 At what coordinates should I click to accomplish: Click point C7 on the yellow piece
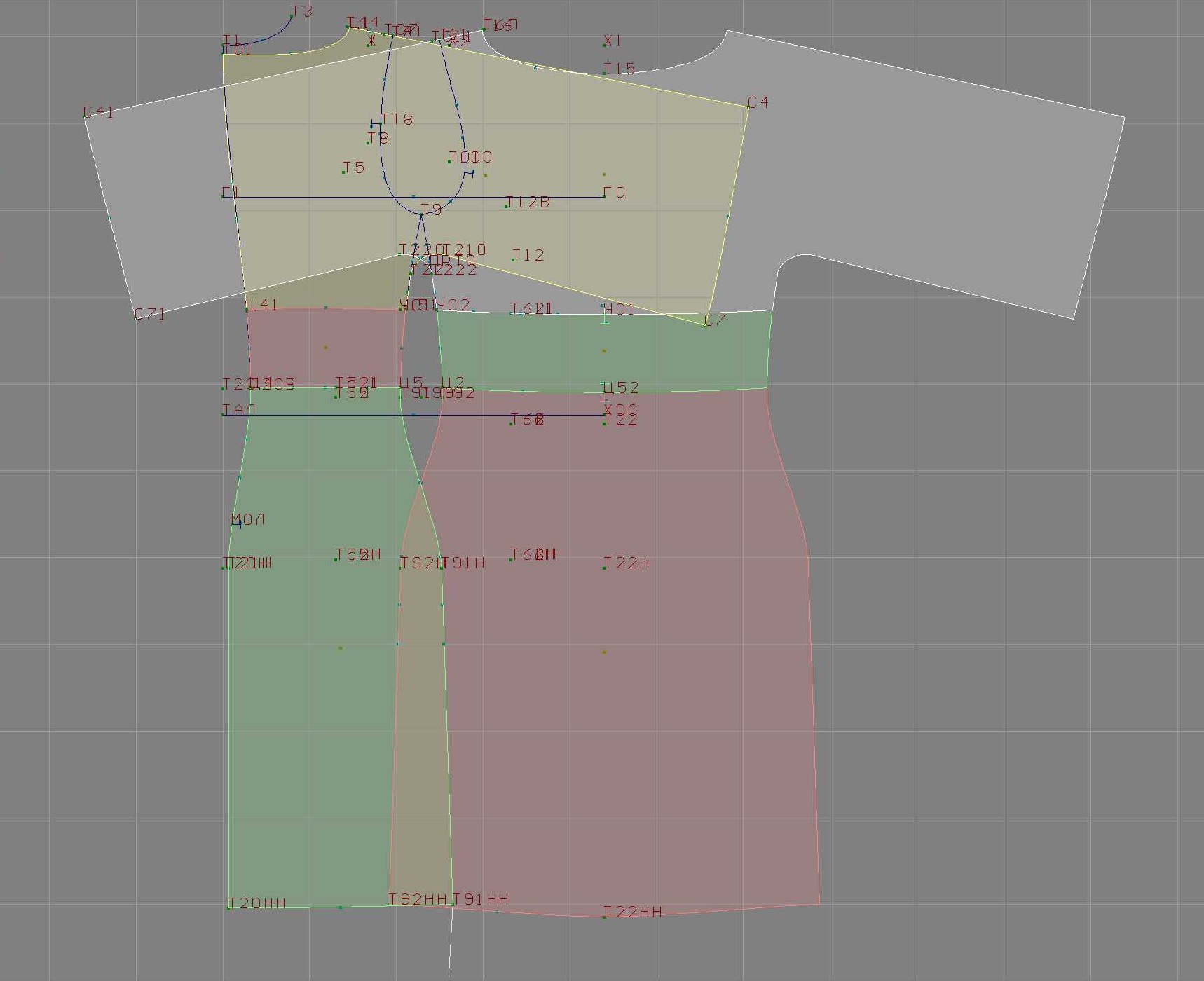[705, 324]
